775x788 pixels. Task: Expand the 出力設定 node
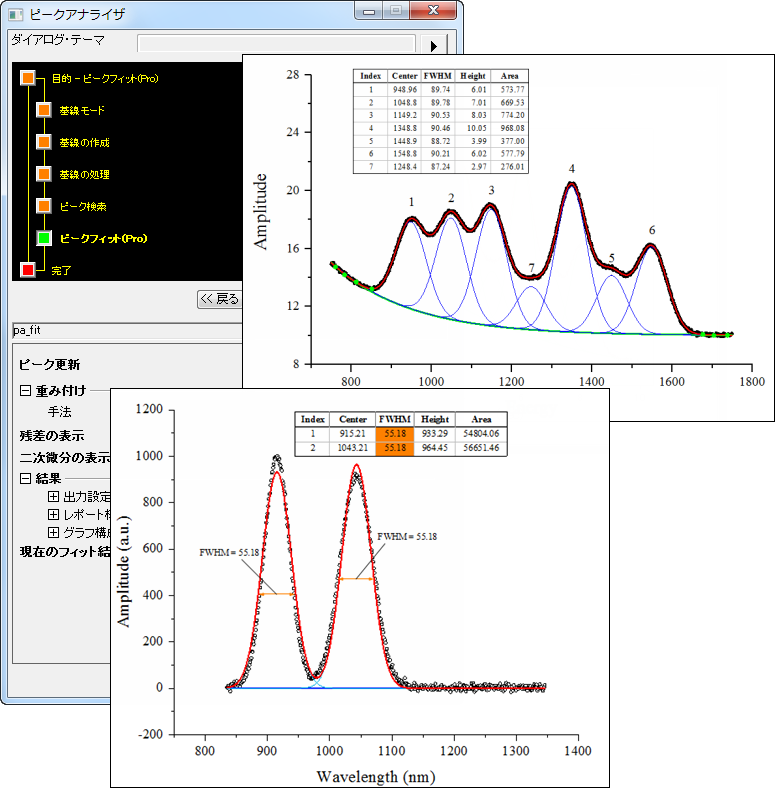click(53, 497)
